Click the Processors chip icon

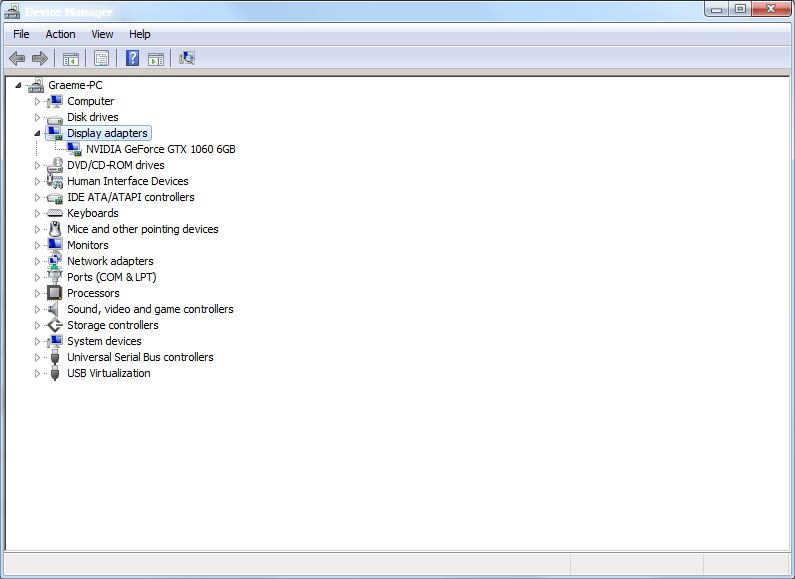coord(55,293)
